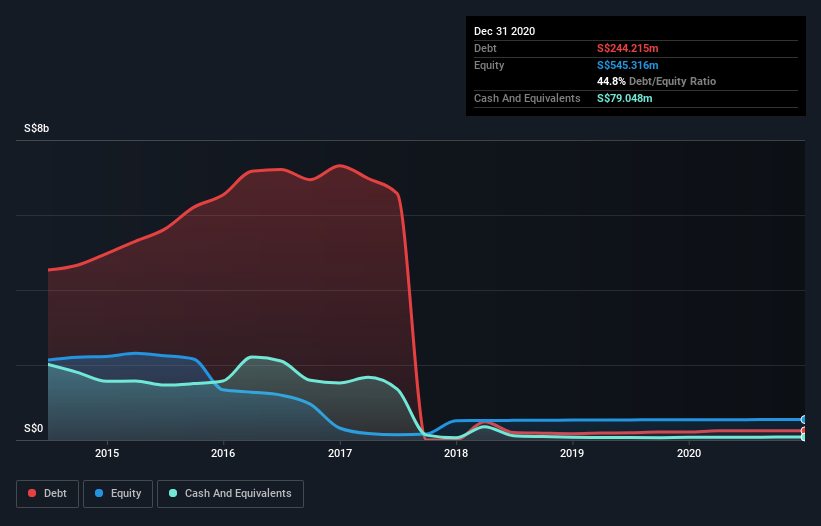Click the Debt value S$244.215m
821x526 pixels.
[628, 48]
